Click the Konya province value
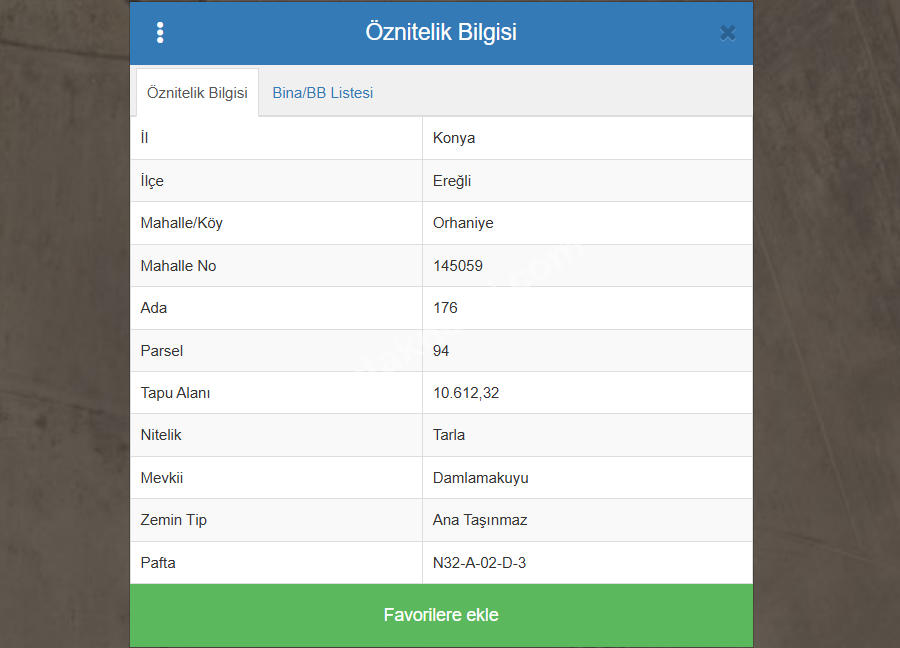Screen dimensions: 900x648 [454, 138]
